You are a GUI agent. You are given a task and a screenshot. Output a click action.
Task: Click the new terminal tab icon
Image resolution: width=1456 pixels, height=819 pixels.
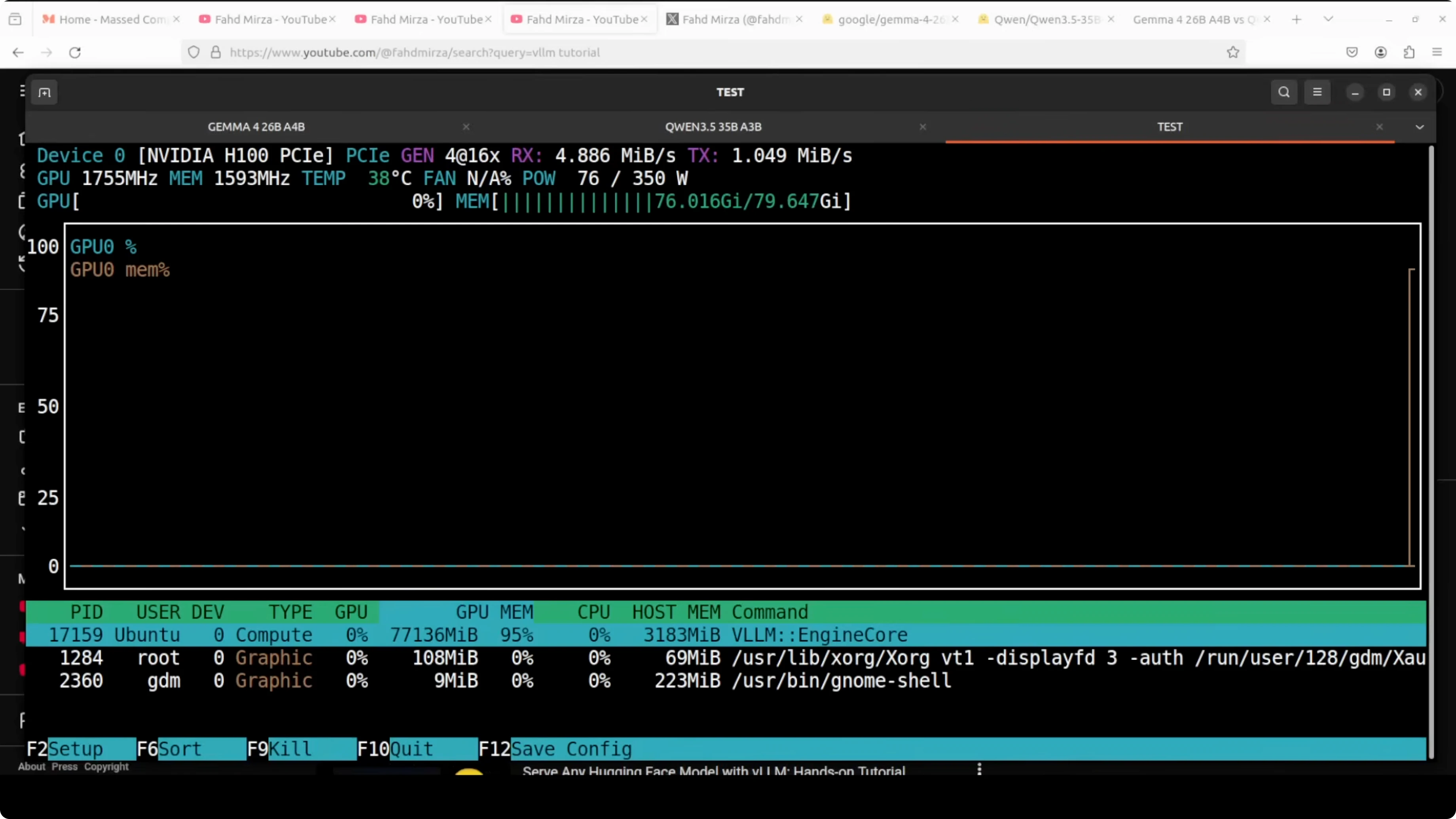45,92
